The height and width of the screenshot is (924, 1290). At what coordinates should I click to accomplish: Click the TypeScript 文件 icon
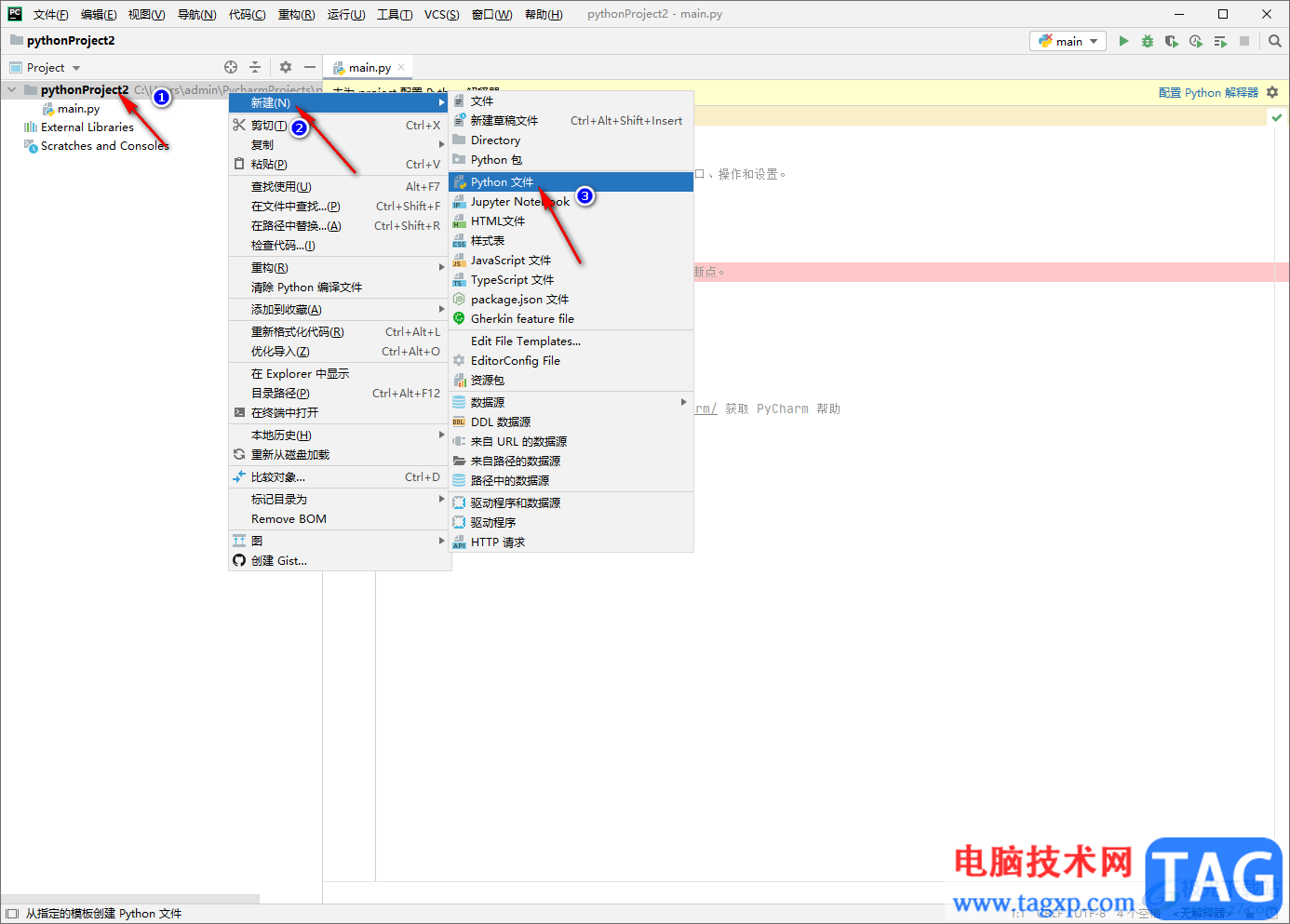[x=459, y=280]
